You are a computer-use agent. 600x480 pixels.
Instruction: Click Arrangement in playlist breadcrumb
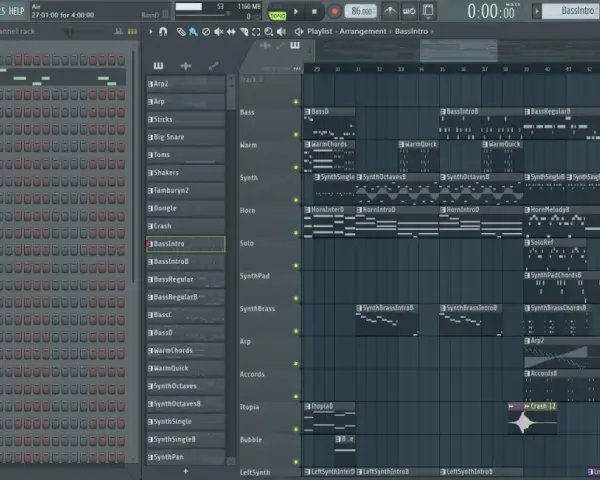click(x=363, y=31)
